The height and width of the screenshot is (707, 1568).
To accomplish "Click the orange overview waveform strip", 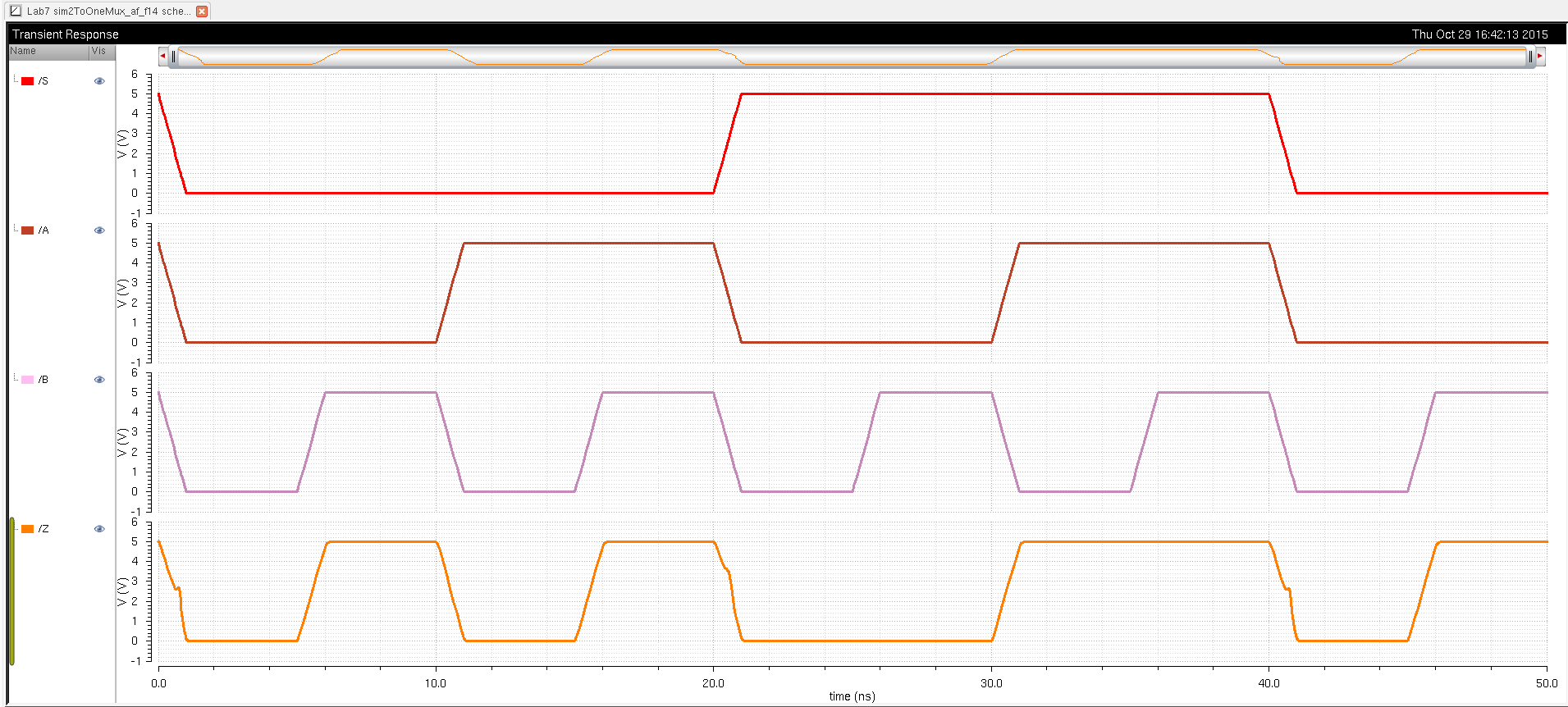I will tap(852, 57).
